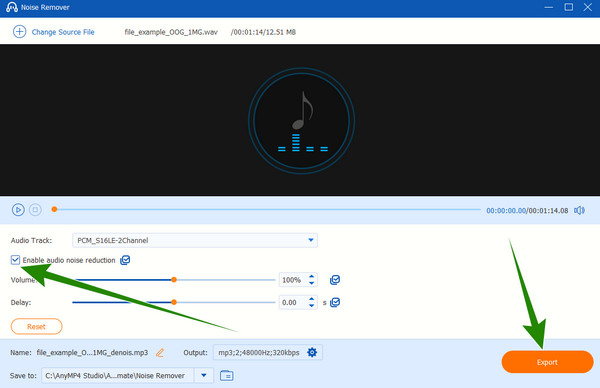Play the audio preview
The width and height of the screenshot is (600, 388).
(18, 210)
